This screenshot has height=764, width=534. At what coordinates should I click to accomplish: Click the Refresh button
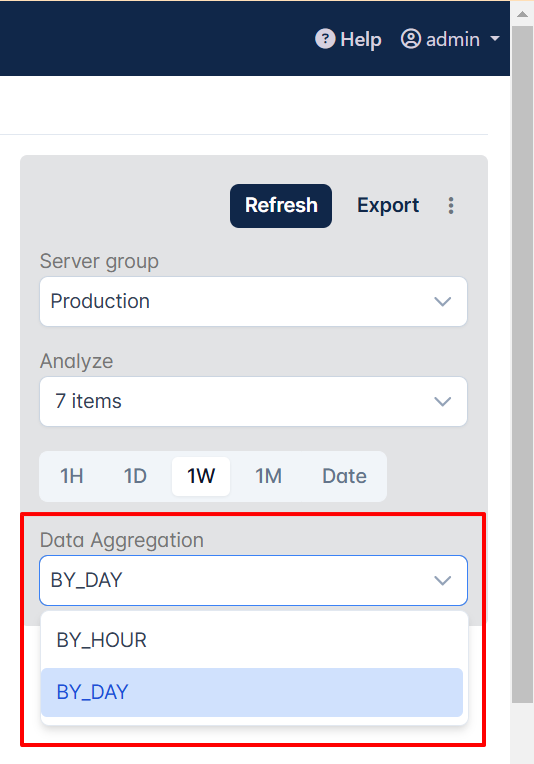tap(281, 206)
